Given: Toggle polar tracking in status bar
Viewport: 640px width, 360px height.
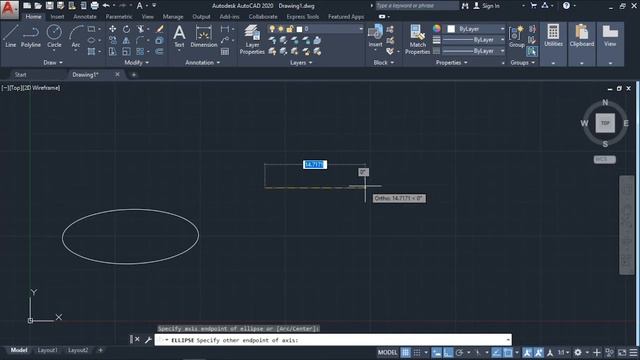Looking at the screenshot, I should (x=459, y=352).
